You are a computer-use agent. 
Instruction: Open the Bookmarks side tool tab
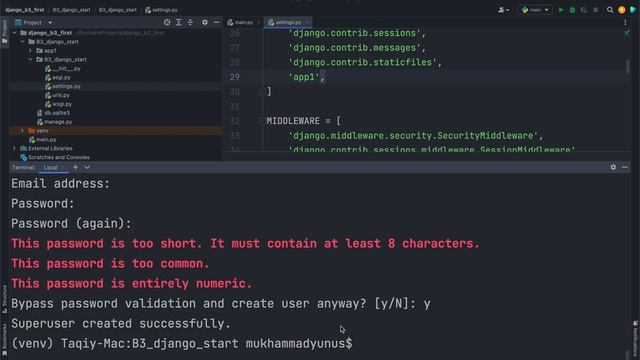point(4,339)
